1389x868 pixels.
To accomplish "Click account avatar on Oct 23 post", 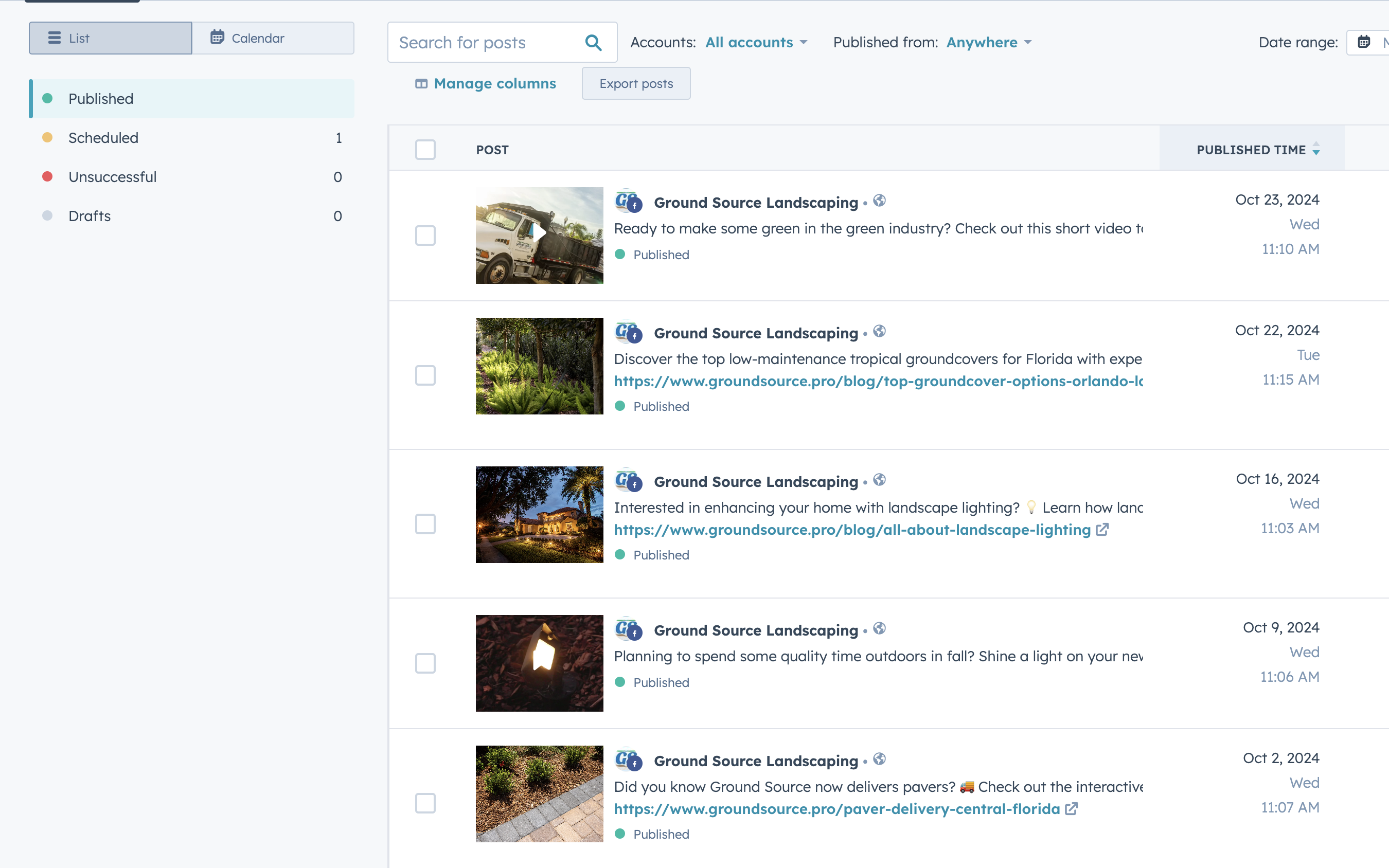I will (628, 202).
